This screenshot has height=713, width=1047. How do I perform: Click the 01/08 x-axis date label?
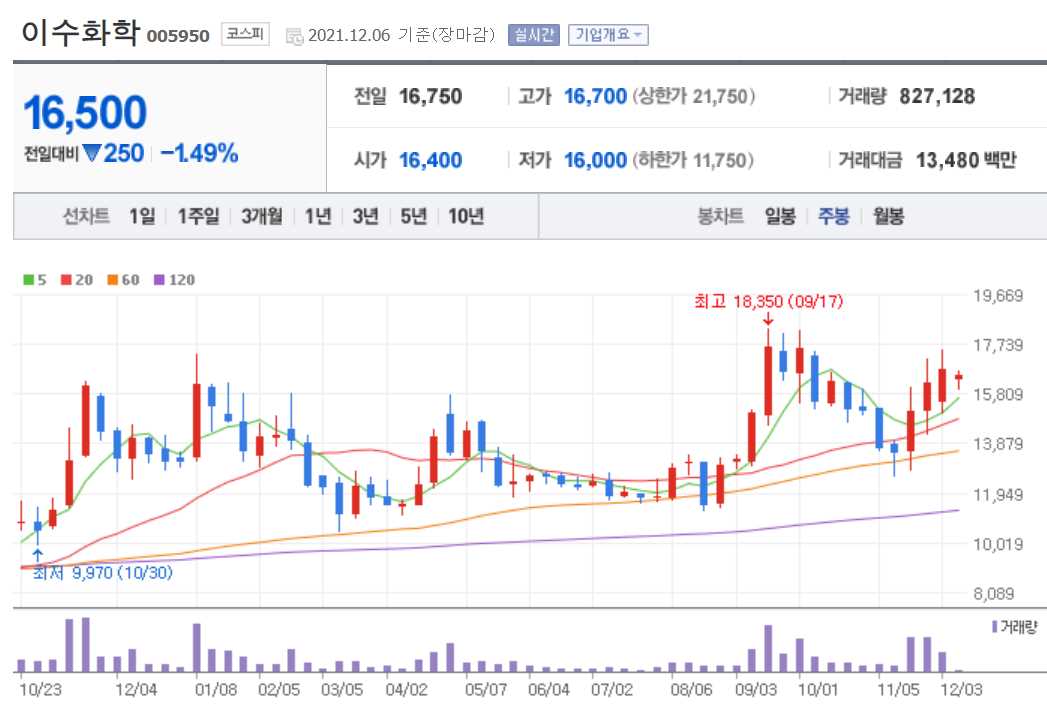pos(215,689)
